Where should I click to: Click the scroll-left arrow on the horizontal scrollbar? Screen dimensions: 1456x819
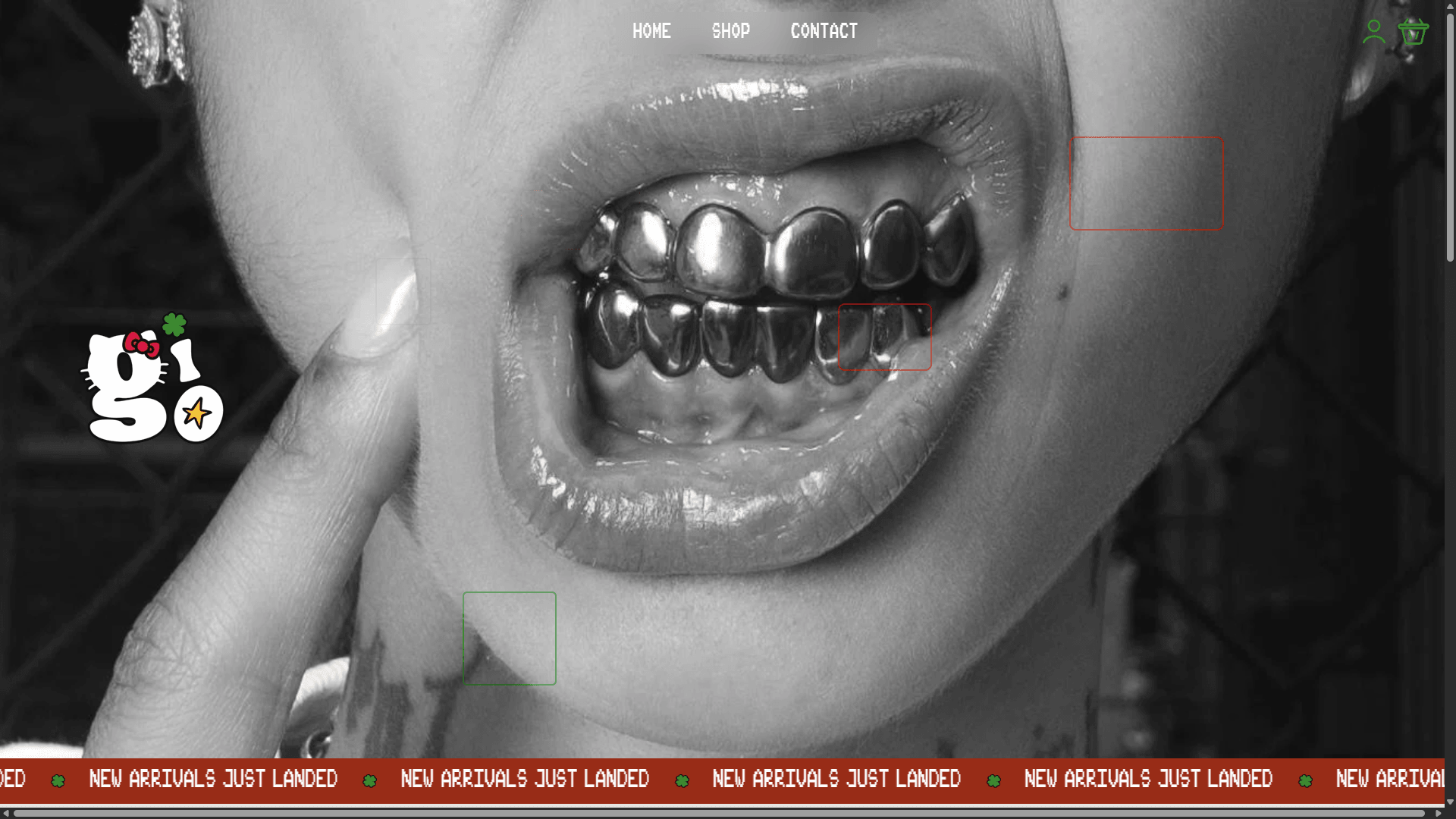point(6,813)
